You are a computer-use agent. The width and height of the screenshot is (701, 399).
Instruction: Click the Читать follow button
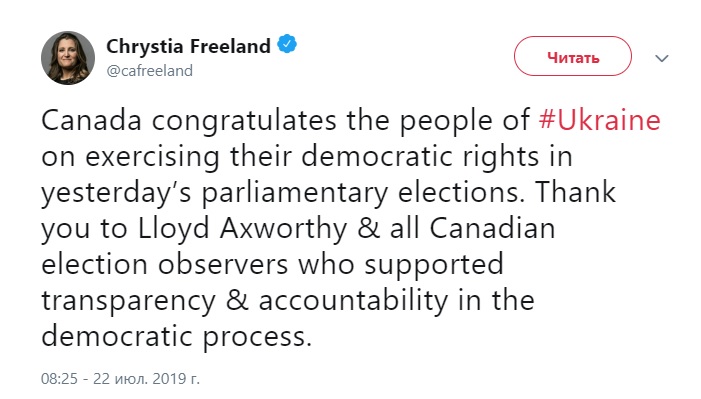coord(573,56)
